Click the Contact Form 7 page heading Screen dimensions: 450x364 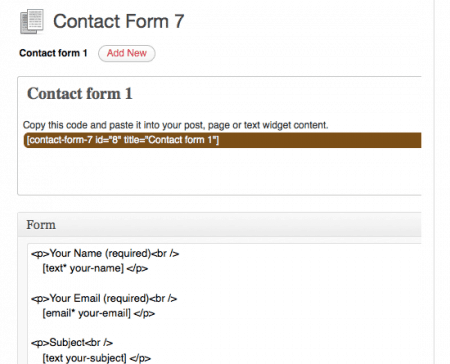click(x=118, y=21)
